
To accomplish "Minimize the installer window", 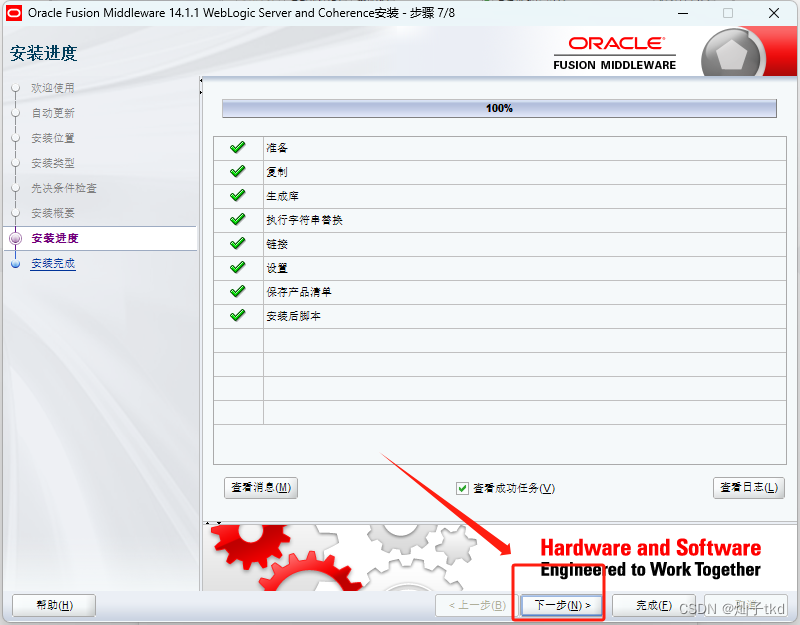I will coord(683,13).
